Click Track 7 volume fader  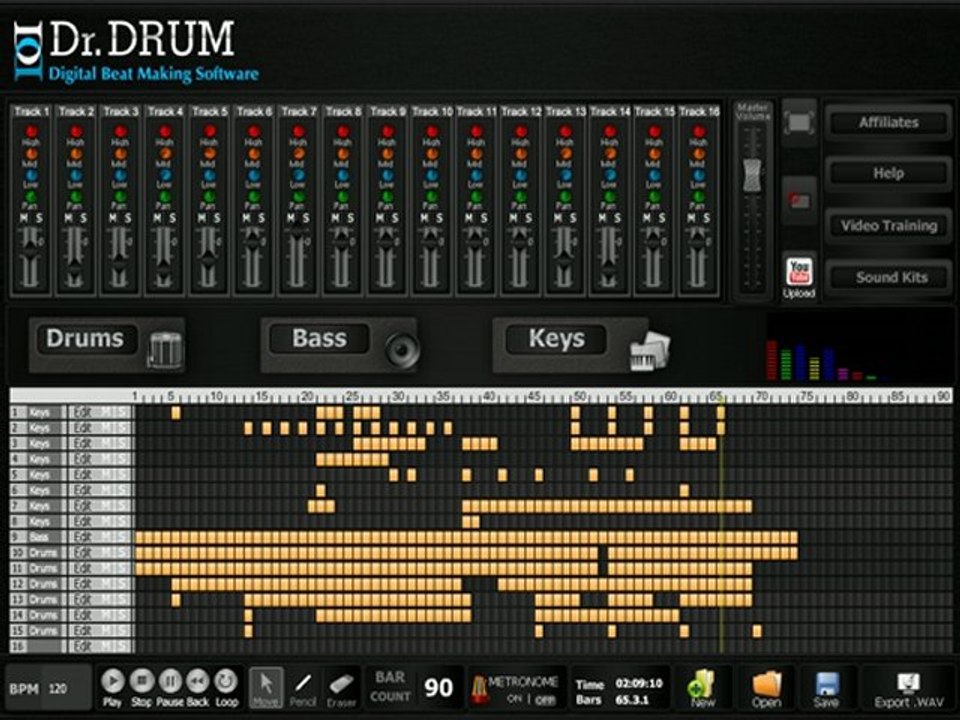tap(298, 229)
